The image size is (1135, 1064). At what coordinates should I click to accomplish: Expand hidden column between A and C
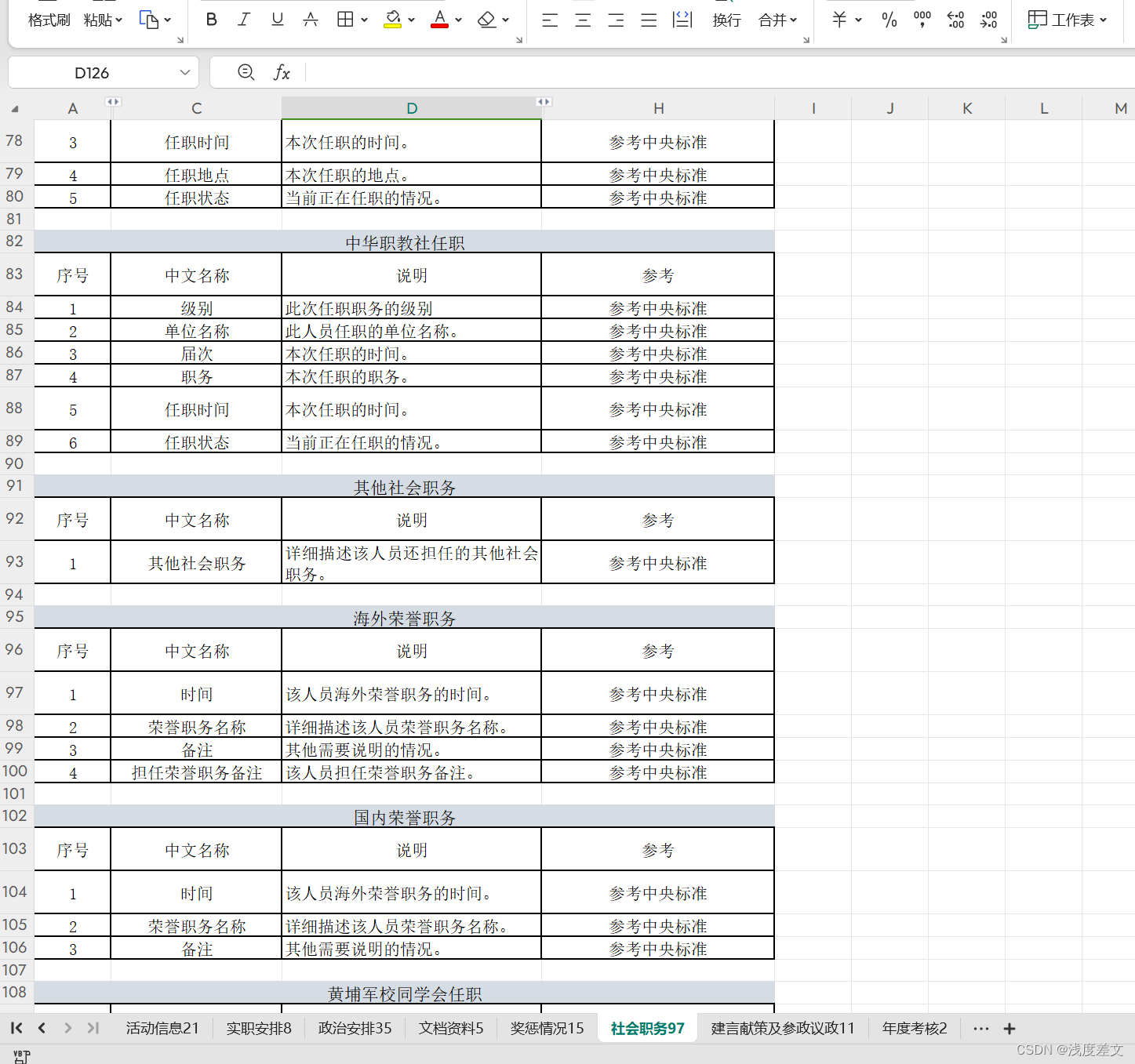point(113,102)
